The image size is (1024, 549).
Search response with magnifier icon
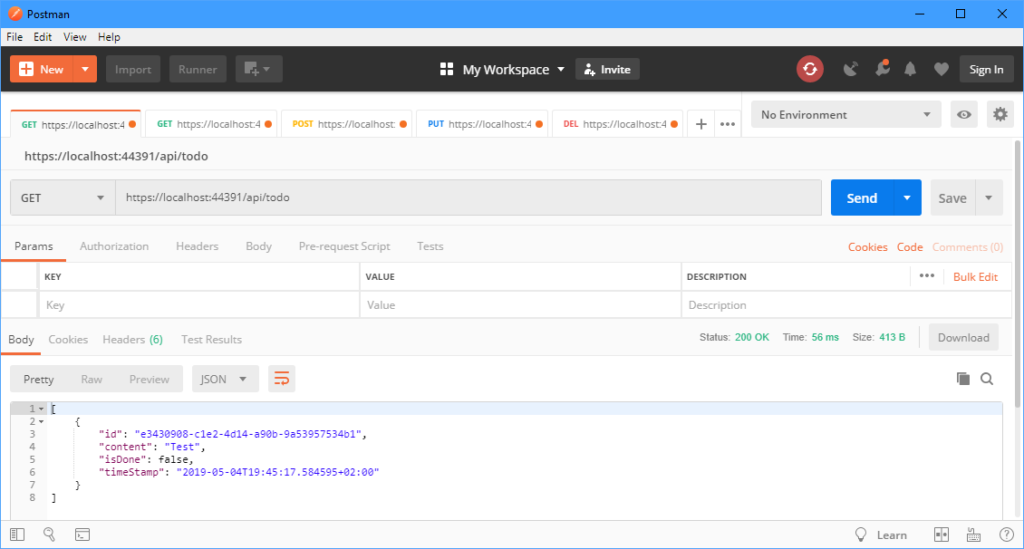click(x=987, y=379)
